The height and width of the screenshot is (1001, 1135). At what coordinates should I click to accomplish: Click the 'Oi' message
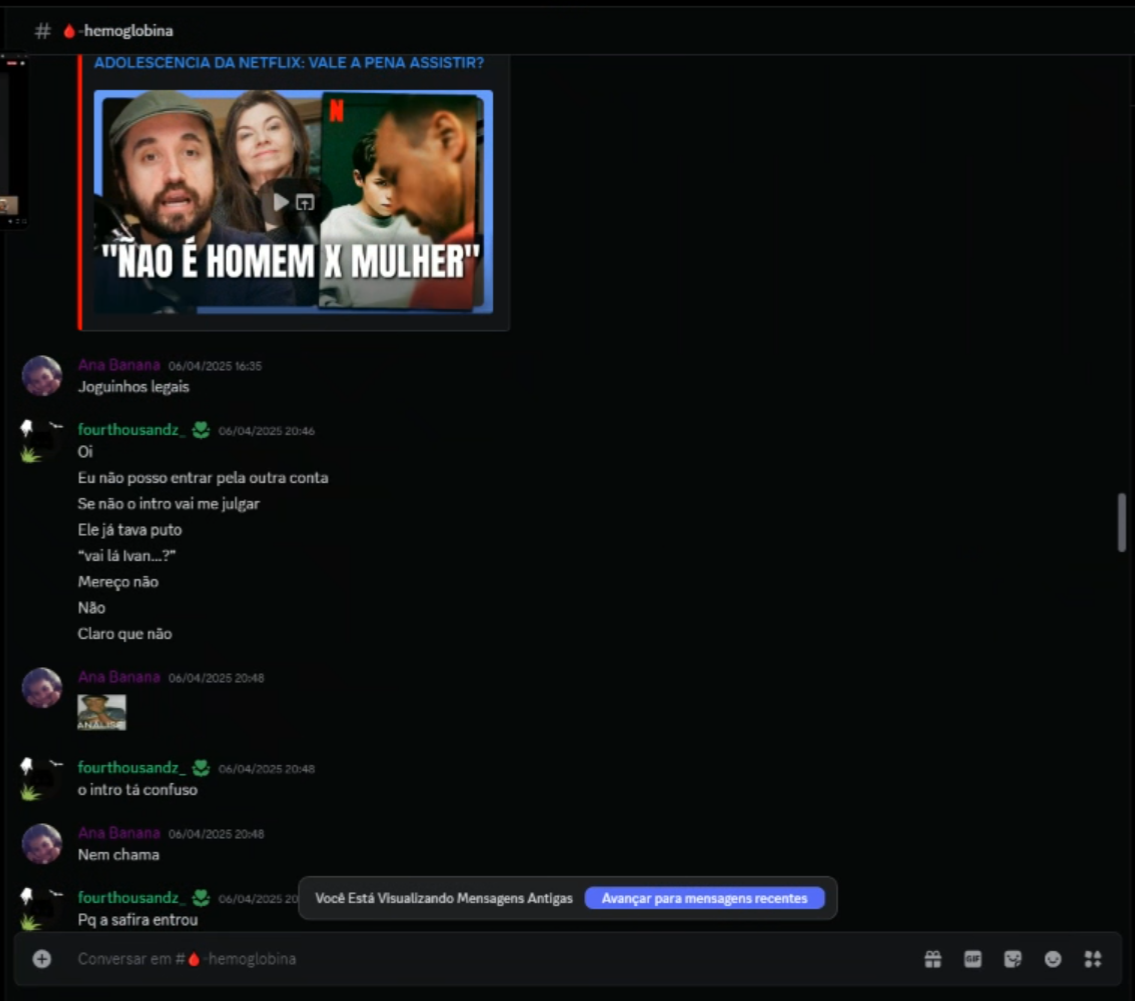click(85, 452)
